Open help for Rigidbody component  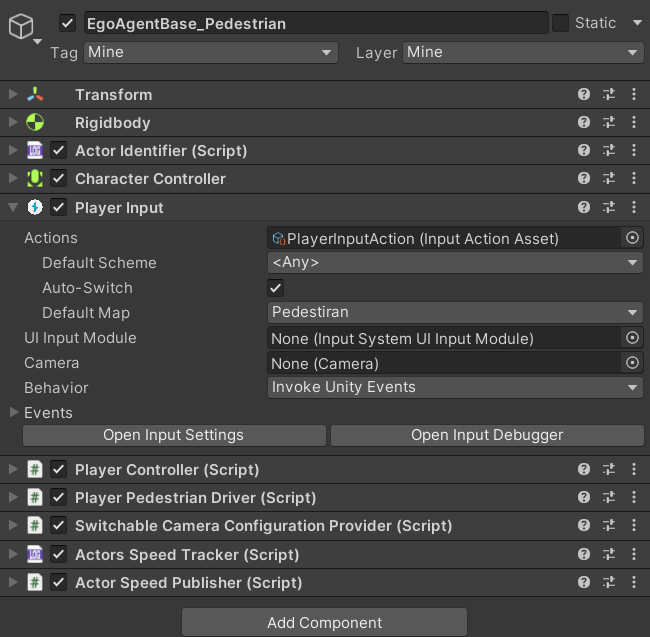point(584,122)
